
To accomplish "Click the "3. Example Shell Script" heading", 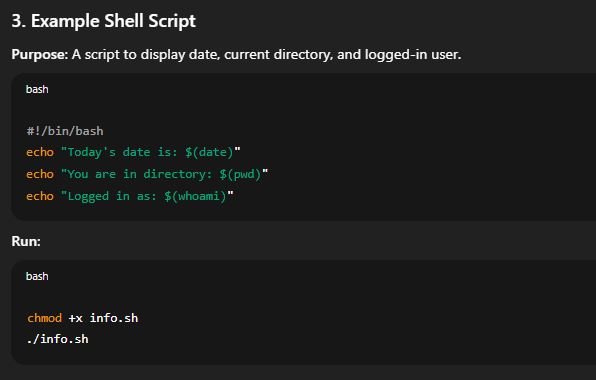I will coord(103,21).
